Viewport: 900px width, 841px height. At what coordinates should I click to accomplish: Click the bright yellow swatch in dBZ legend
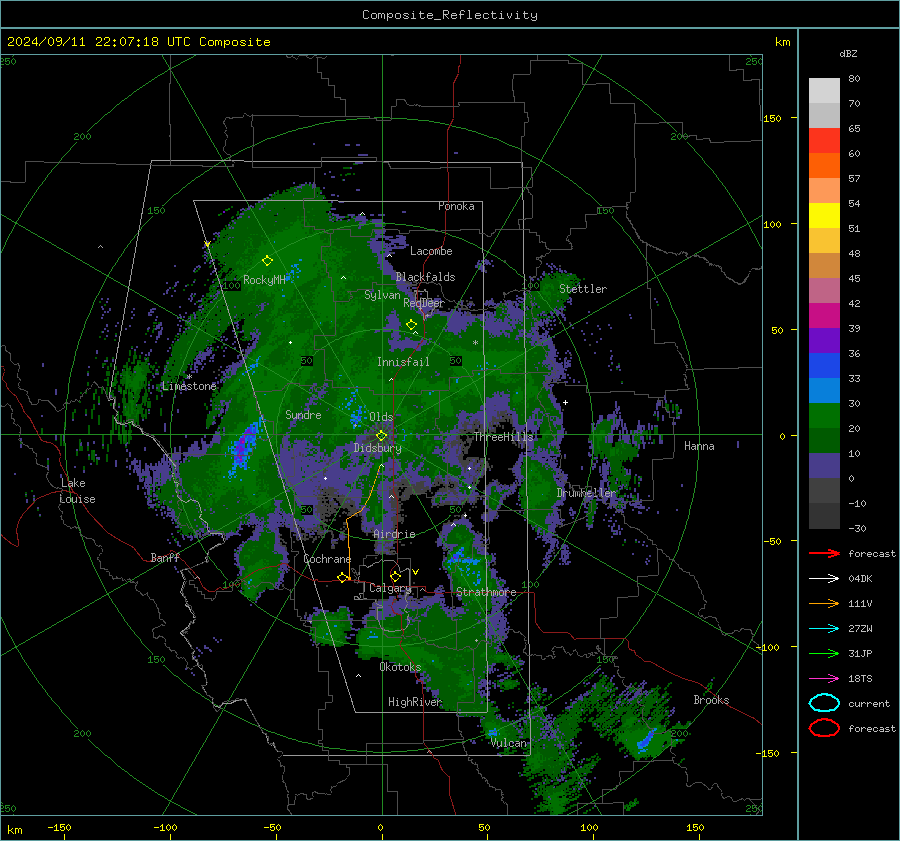824,215
